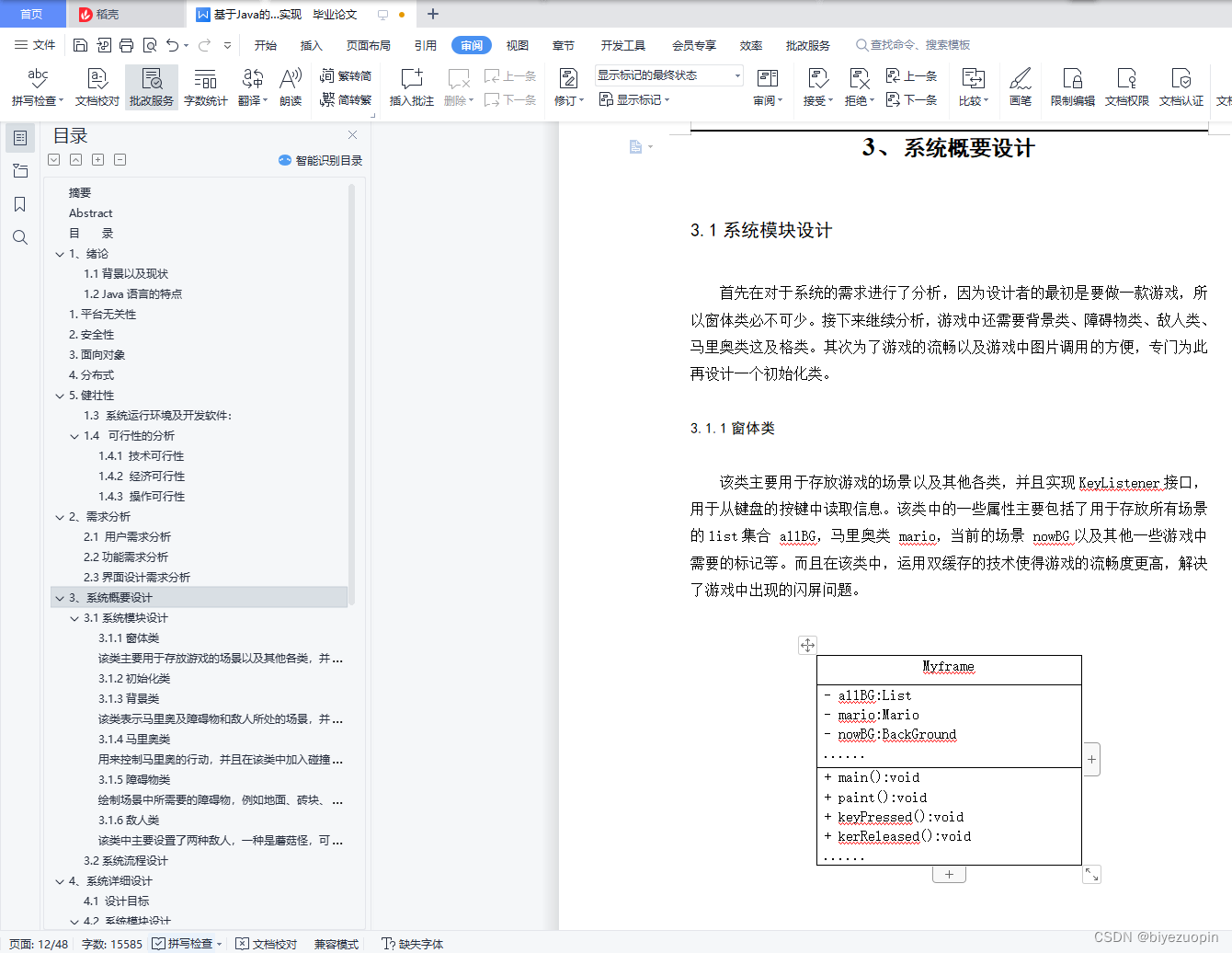Jump to 2.2 功能需求分析 in outline

pyautogui.click(x=126, y=557)
